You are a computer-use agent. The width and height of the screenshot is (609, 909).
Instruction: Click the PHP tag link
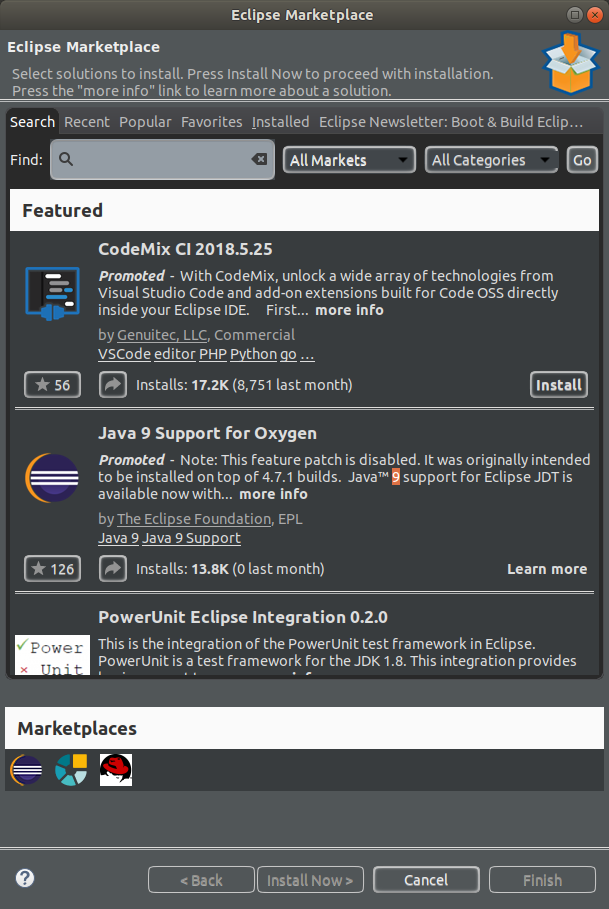tap(213, 354)
